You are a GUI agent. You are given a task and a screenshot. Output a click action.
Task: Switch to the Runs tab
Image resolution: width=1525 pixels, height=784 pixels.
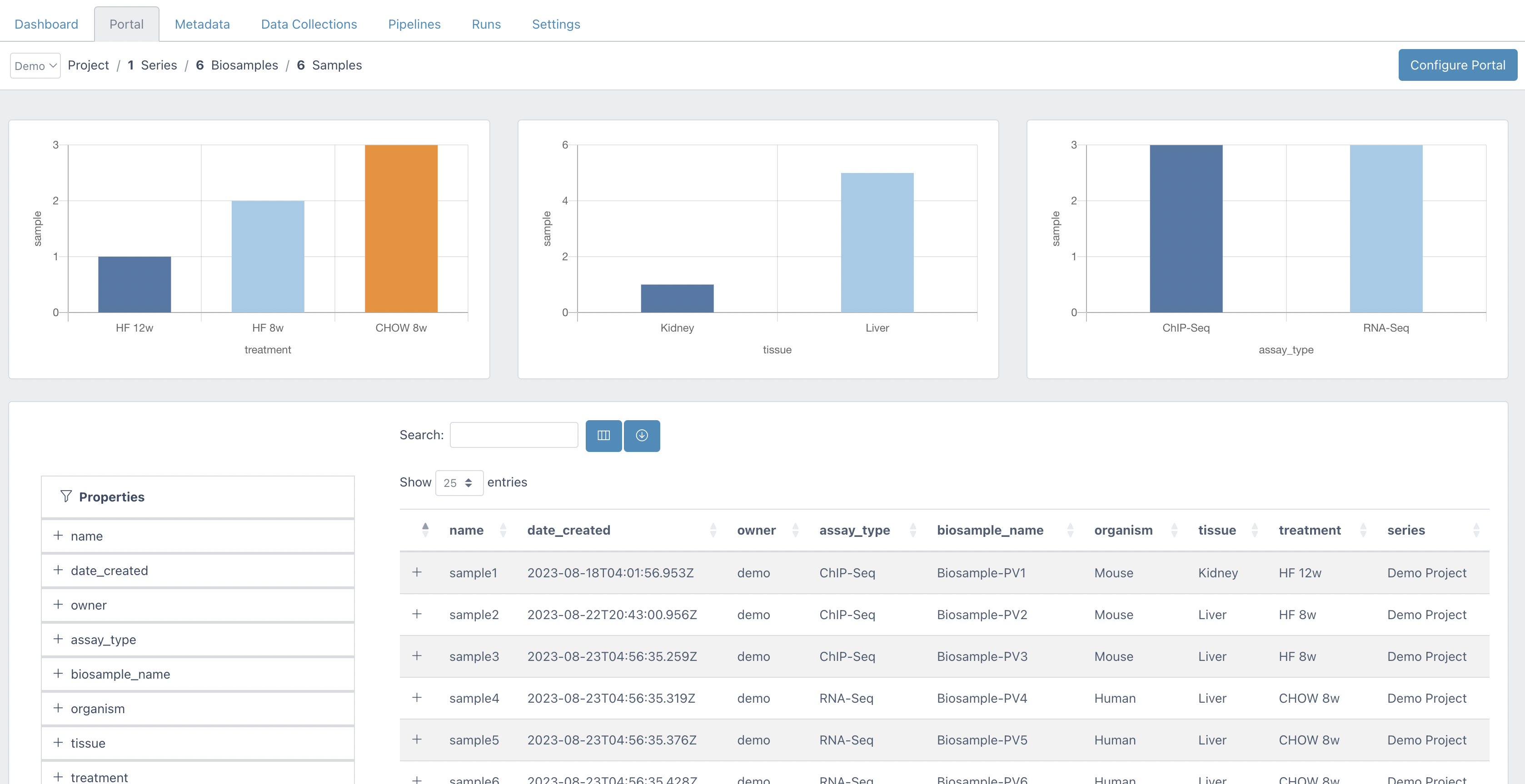coord(486,24)
